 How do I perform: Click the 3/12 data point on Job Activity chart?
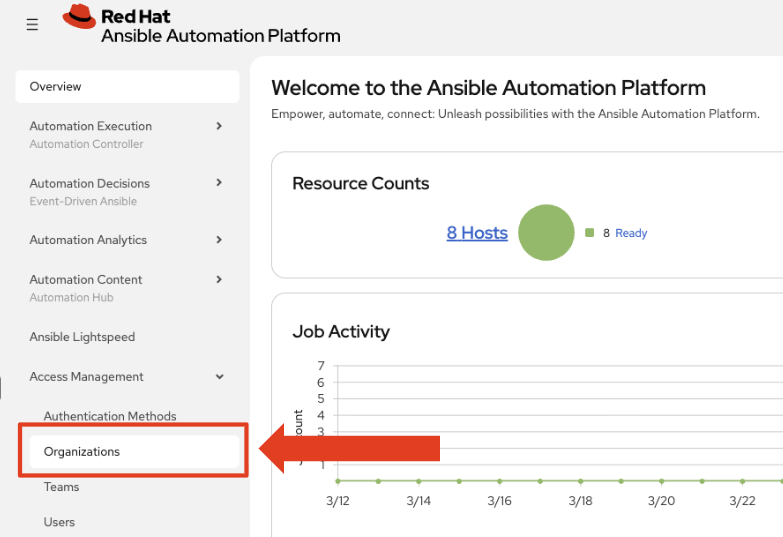(338, 481)
